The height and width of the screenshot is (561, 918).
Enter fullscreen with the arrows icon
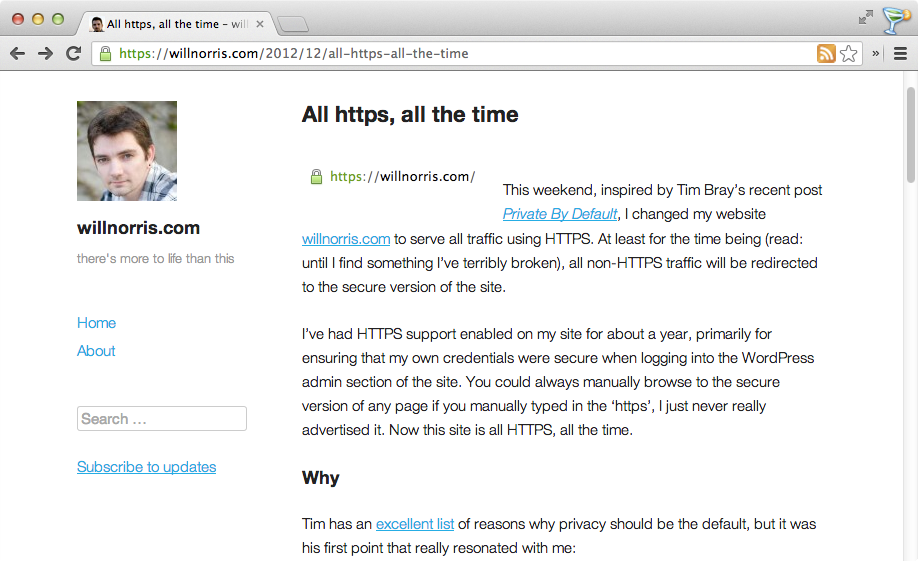point(865,17)
